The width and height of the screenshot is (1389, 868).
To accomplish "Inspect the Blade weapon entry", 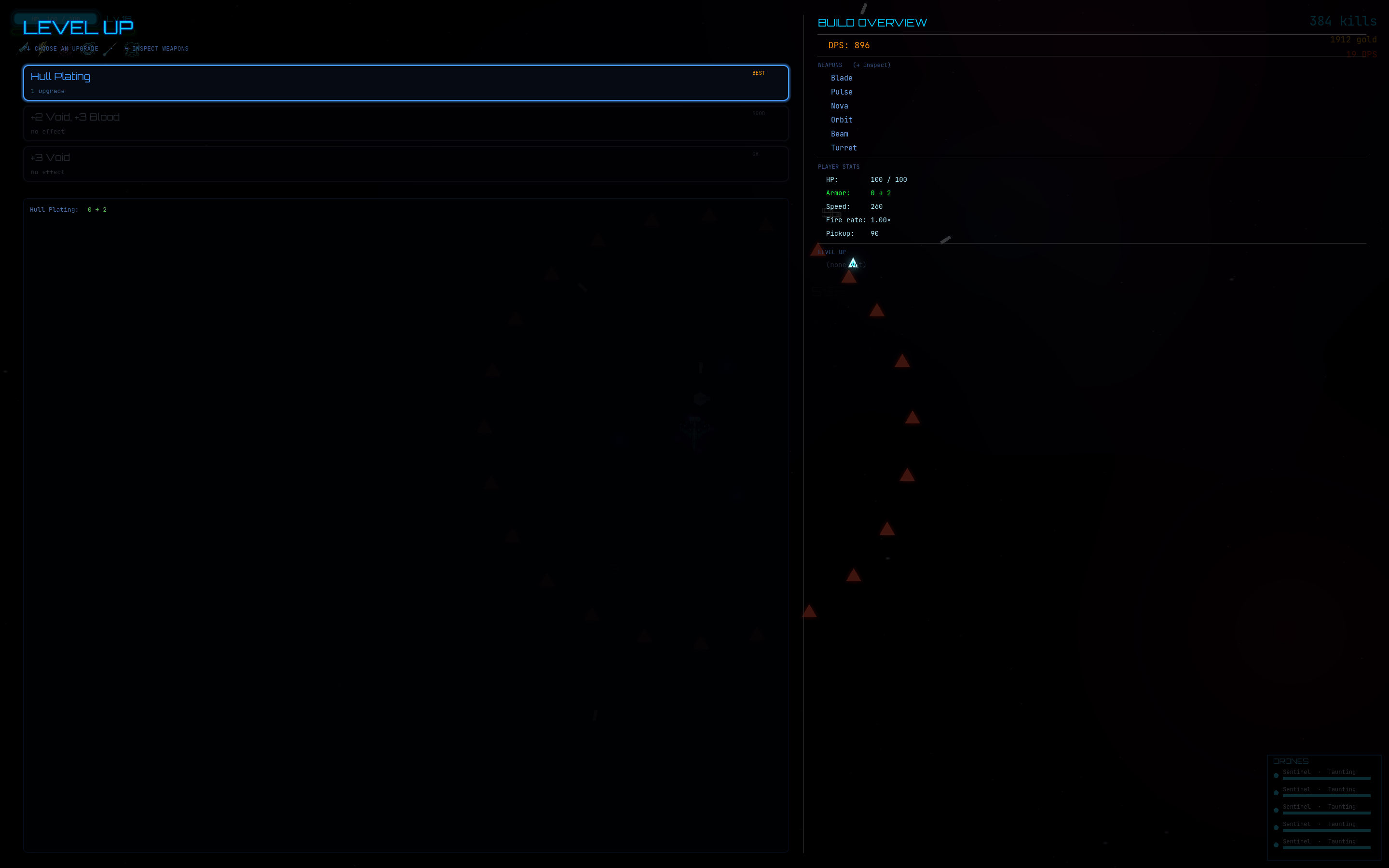I will click(x=842, y=78).
